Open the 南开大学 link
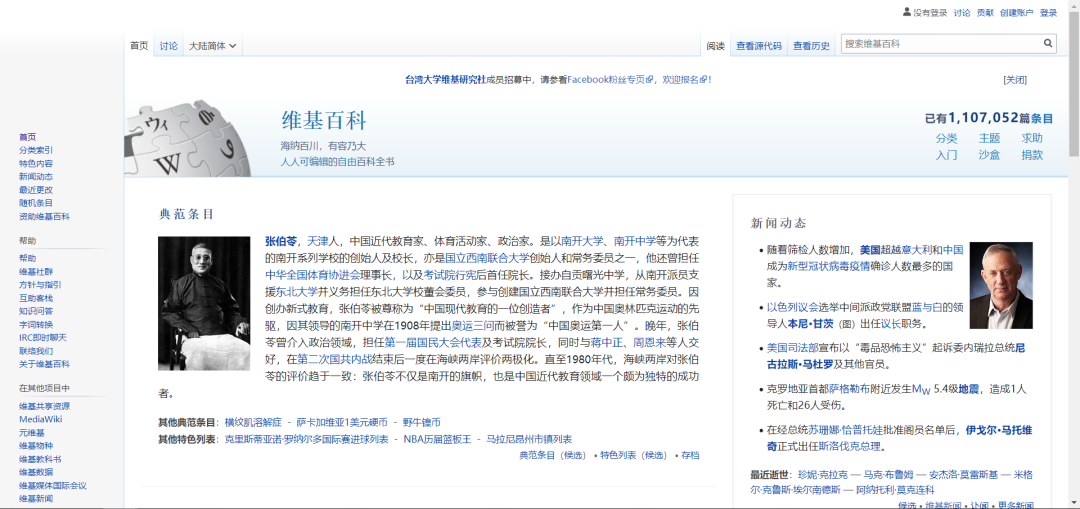This screenshot has width=1080, height=509. pos(583,241)
